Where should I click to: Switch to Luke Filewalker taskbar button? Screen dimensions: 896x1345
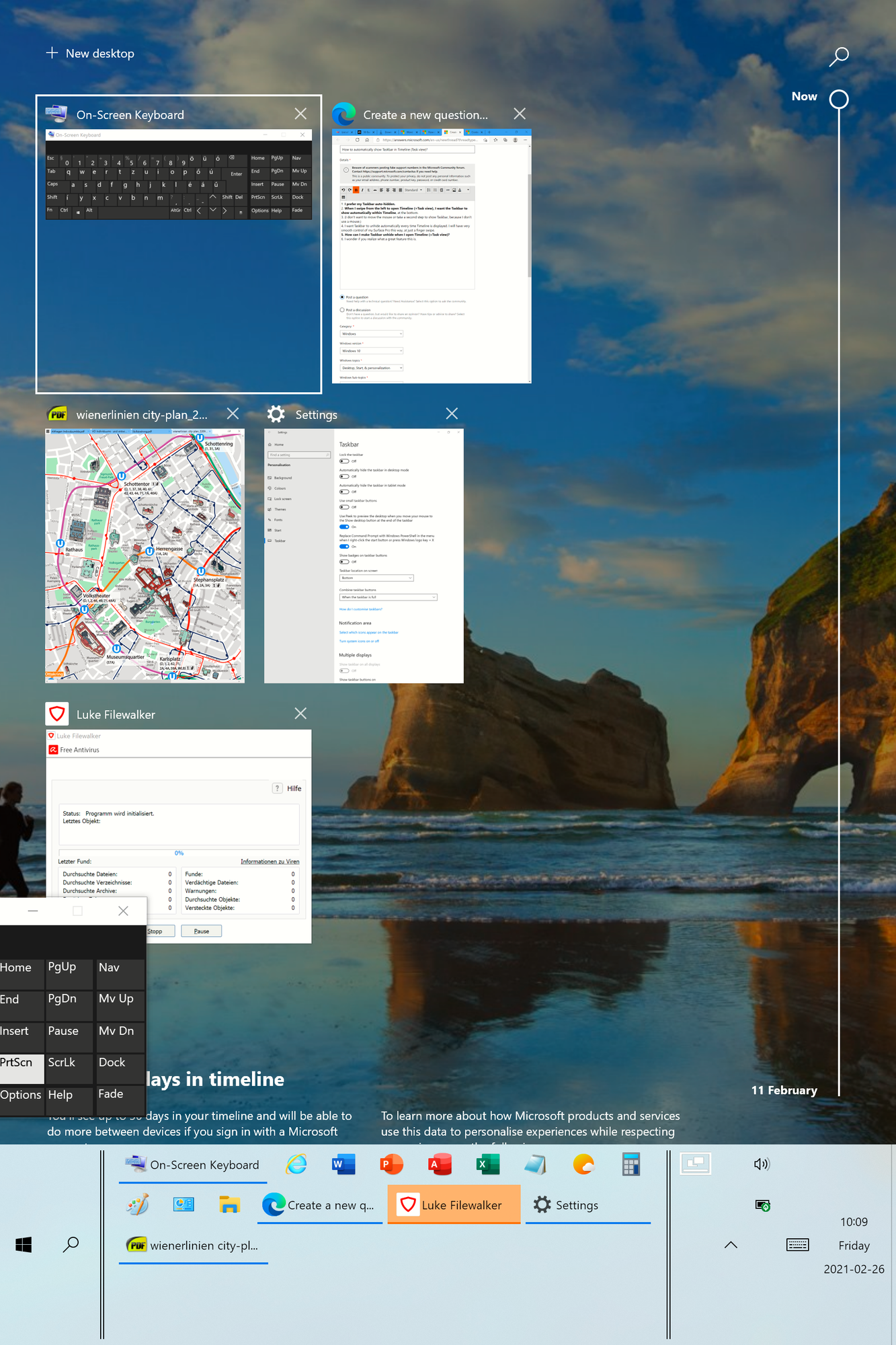(454, 1204)
